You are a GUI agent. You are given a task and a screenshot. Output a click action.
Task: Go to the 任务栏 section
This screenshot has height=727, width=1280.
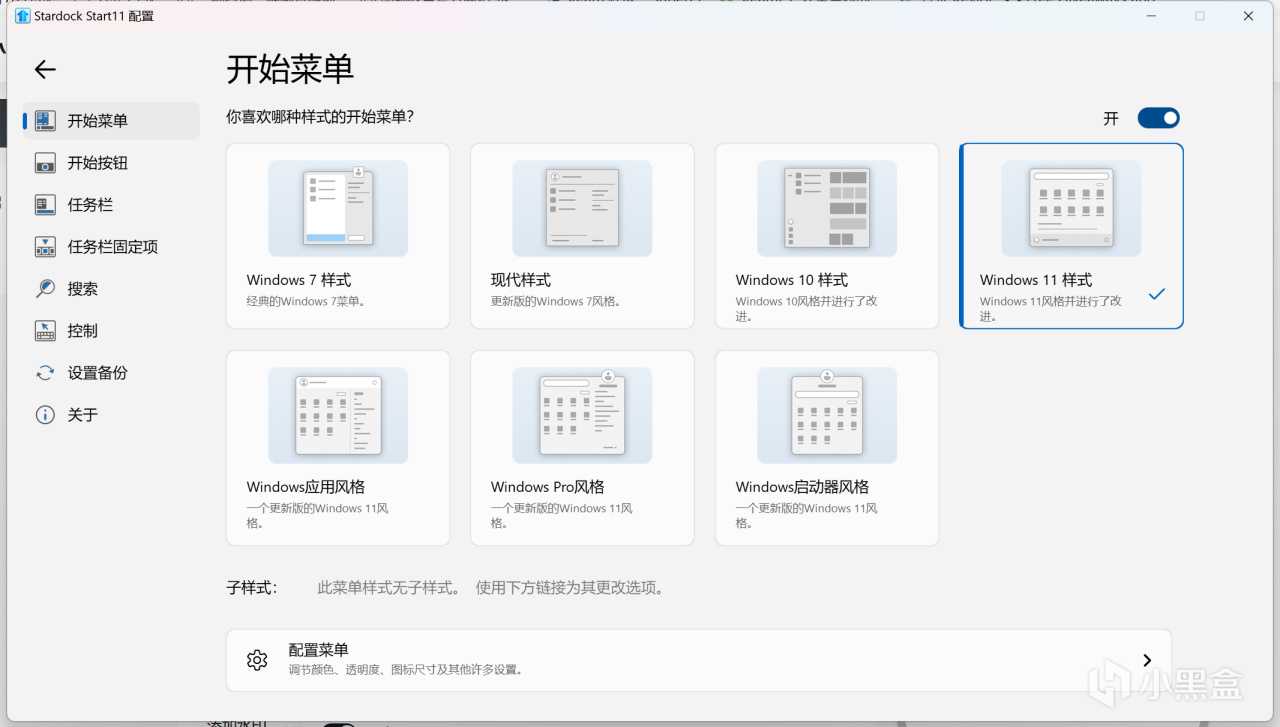(111, 205)
